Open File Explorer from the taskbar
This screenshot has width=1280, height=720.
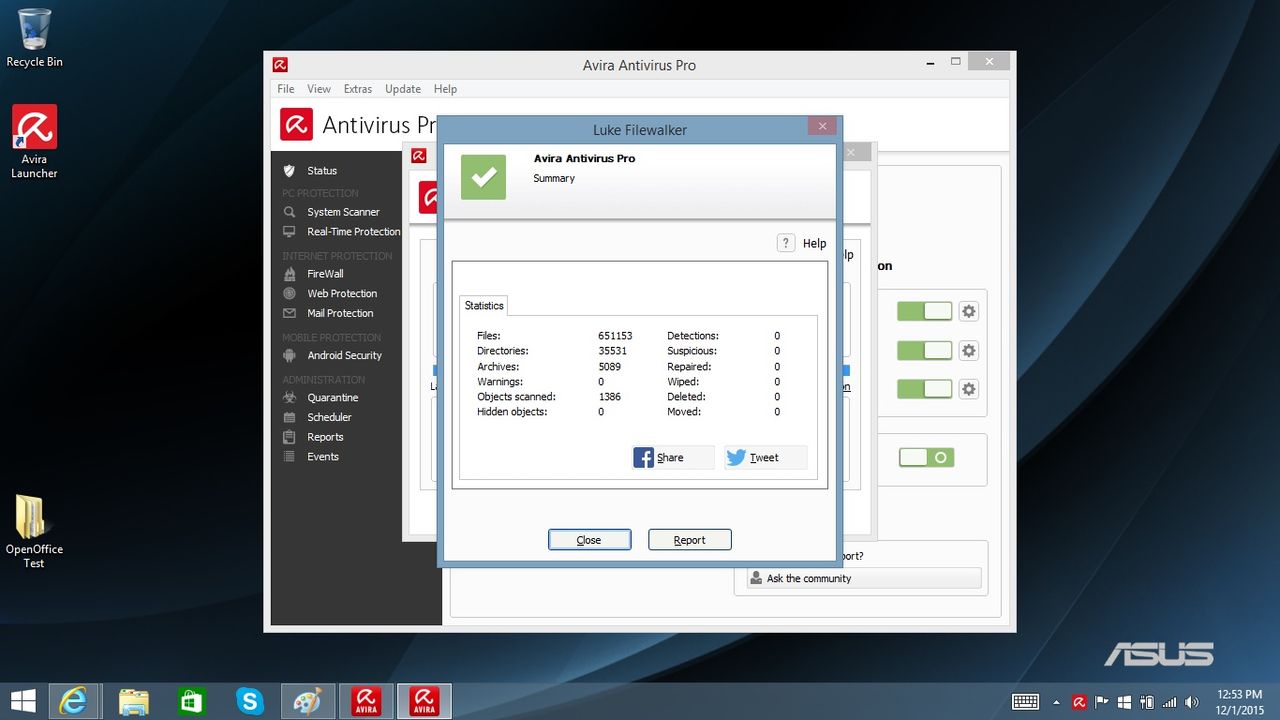(x=133, y=701)
